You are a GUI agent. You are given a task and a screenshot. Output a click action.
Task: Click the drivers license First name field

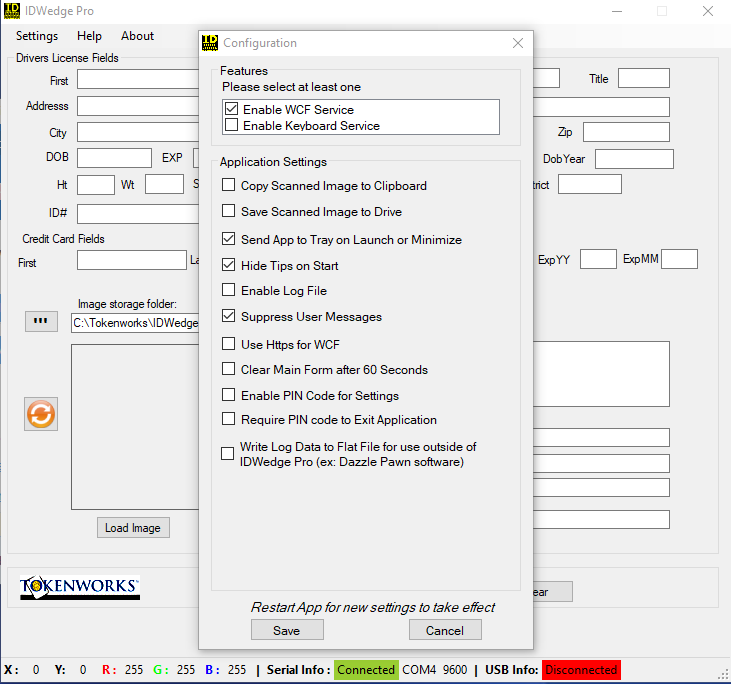pyautogui.click(x=138, y=79)
